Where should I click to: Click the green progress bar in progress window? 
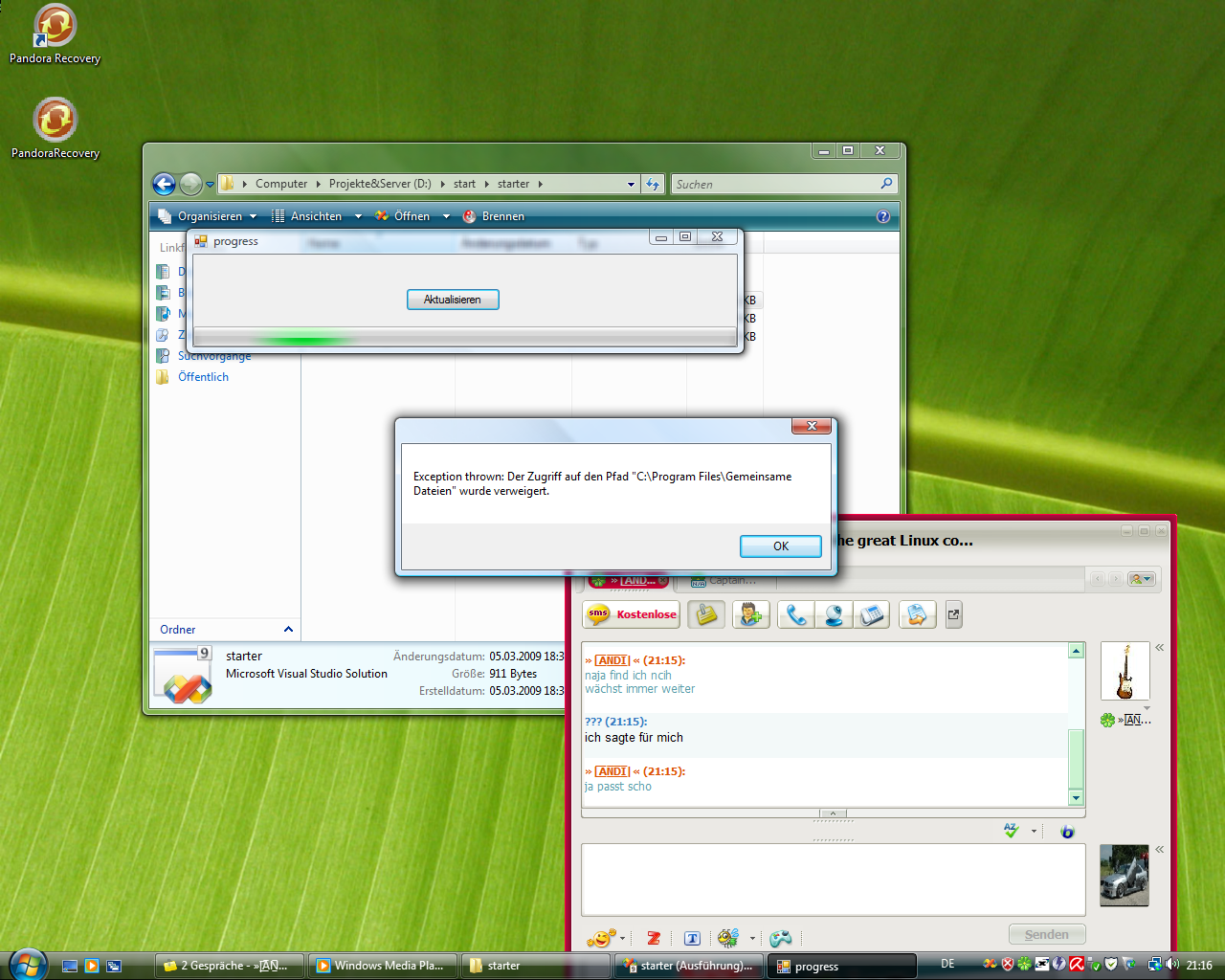pyautogui.click(x=465, y=337)
